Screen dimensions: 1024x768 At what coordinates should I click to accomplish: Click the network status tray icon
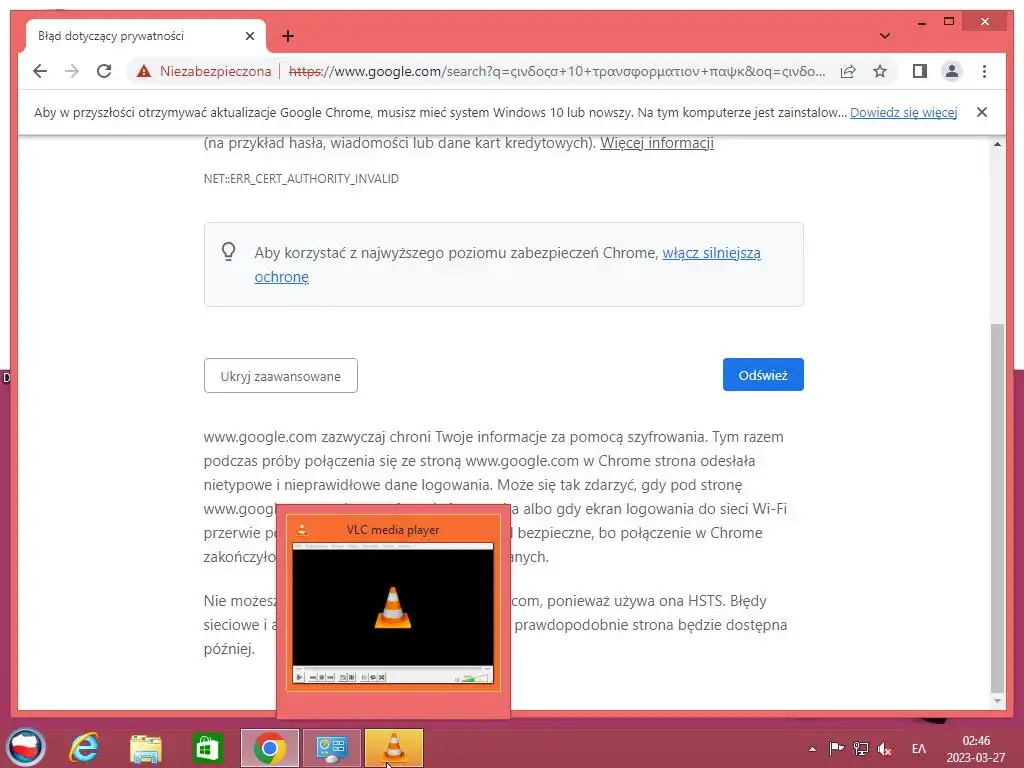[x=861, y=748]
